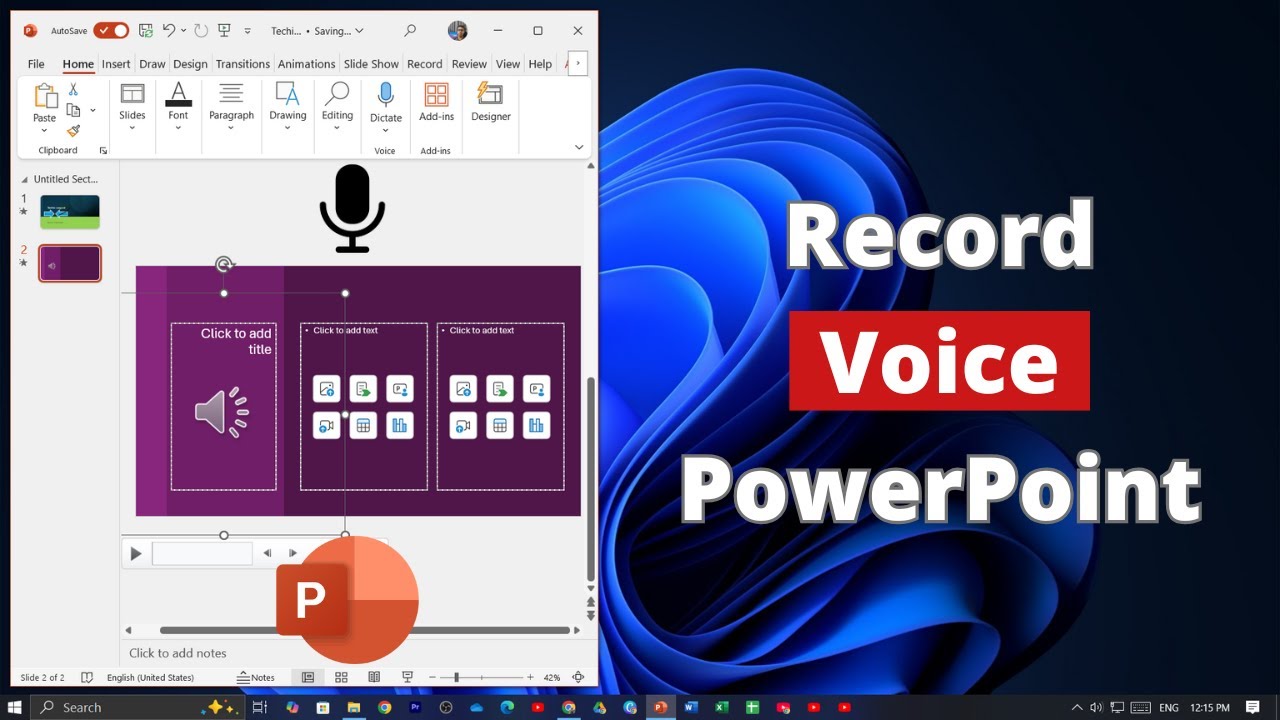Click the Copy icon
The width and height of the screenshot is (1280, 720).
pos(73,110)
